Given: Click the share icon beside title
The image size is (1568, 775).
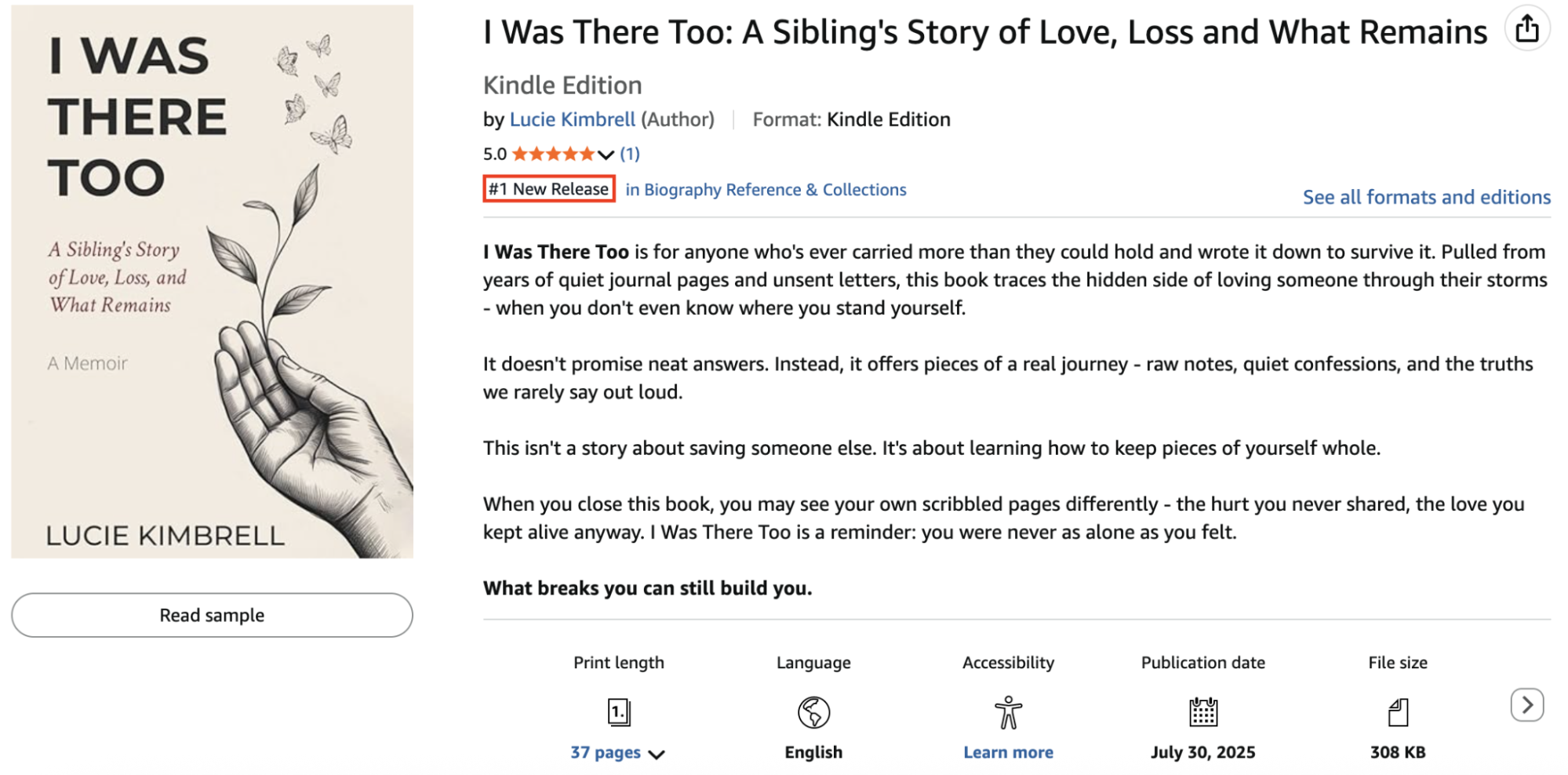Looking at the screenshot, I should pos(1526,29).
